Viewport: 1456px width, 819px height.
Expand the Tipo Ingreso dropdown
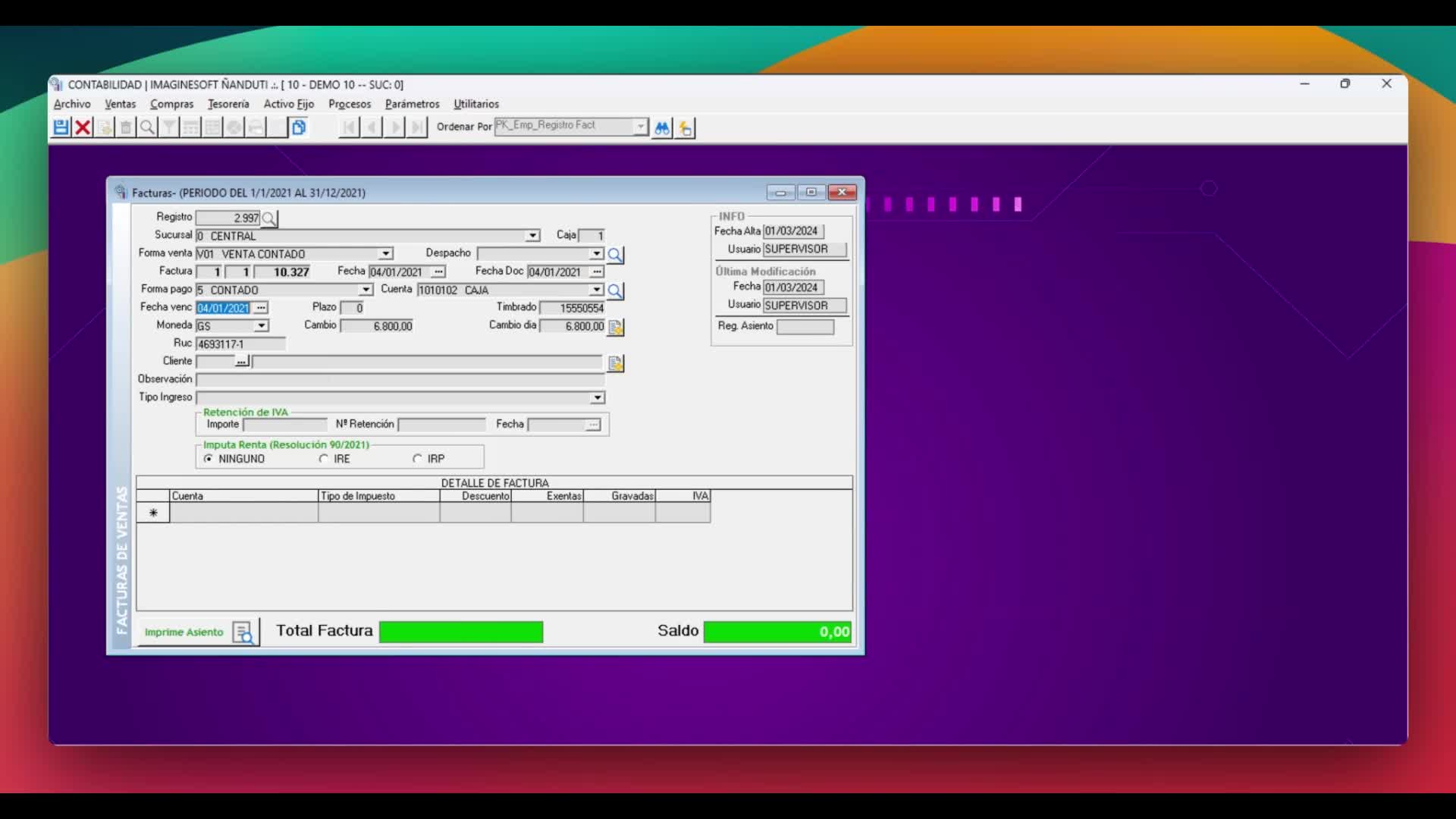[x=598, y=397]
